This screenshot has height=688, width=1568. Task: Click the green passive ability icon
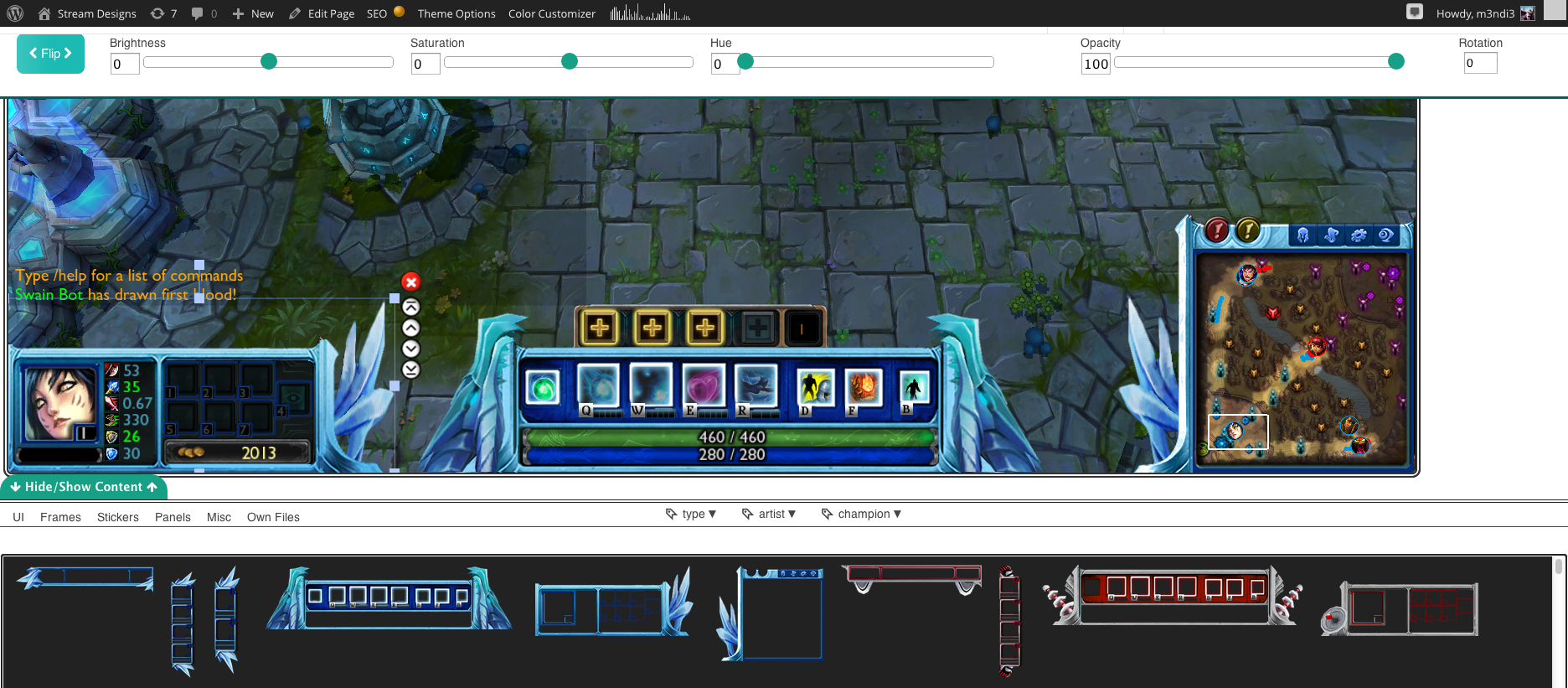543,389
